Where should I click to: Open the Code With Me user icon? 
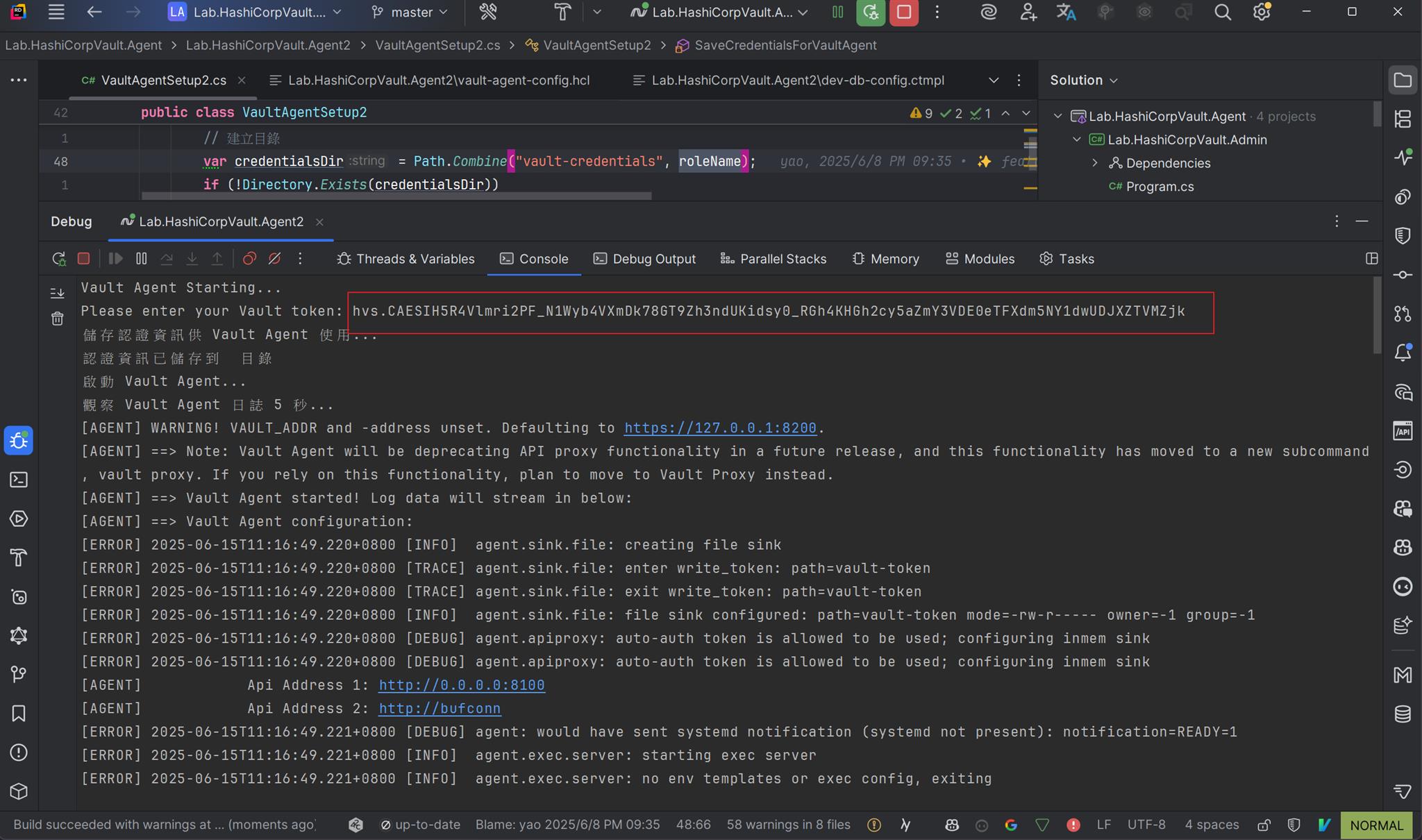click(1028, 12)
